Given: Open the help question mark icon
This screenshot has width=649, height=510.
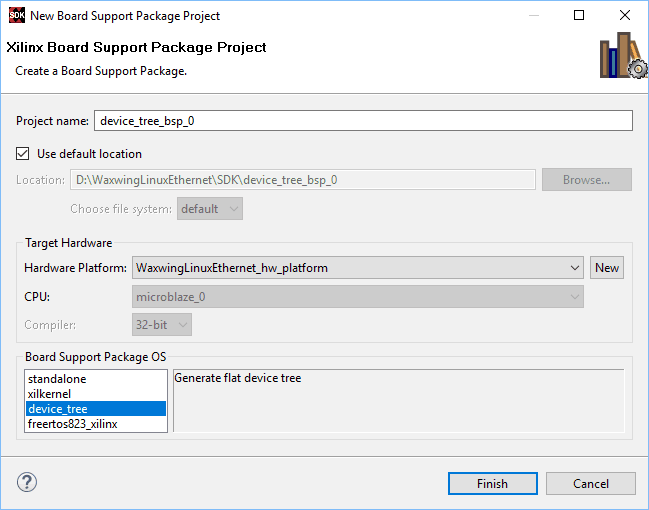Looking at the screenshot, I should [27, 482].
